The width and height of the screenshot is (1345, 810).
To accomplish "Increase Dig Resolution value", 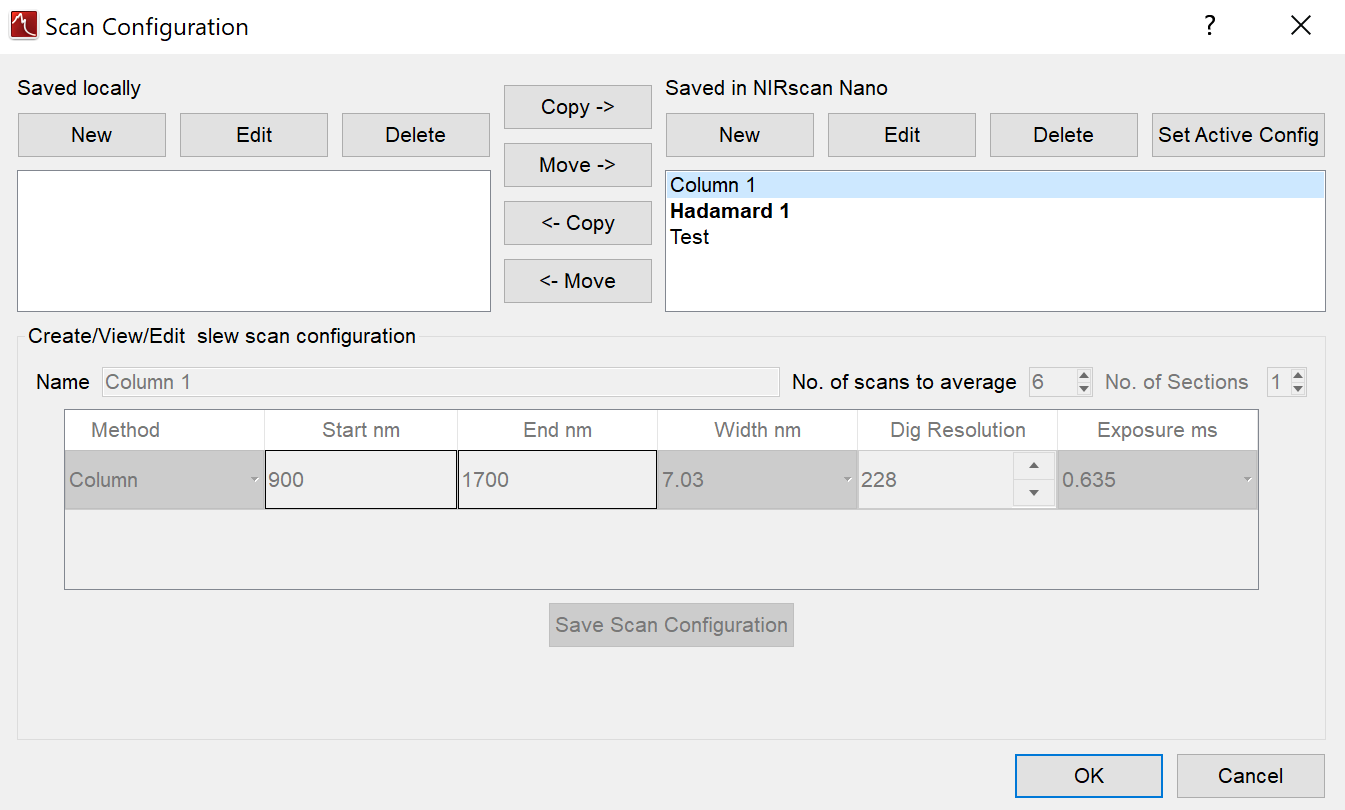I will pos(1034,467).
